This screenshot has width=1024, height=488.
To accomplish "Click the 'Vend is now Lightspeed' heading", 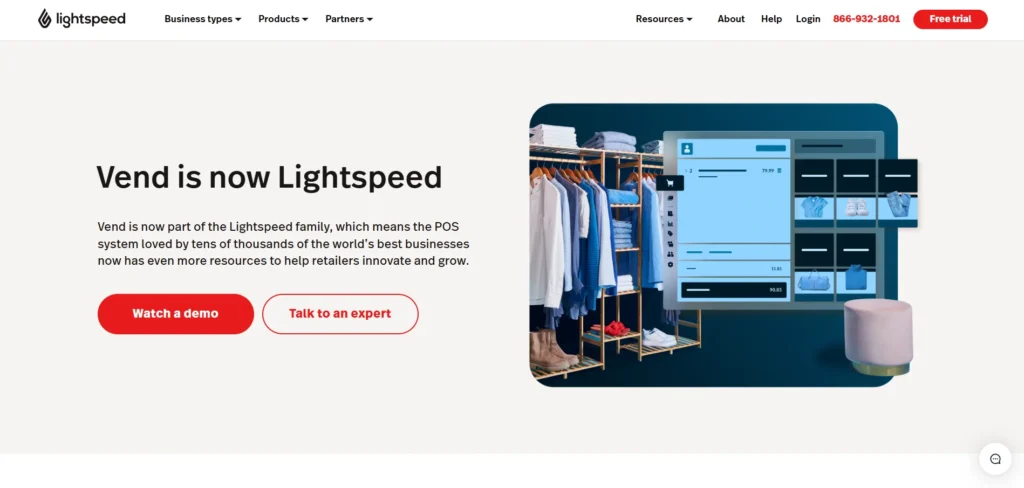I will (269, 177).
